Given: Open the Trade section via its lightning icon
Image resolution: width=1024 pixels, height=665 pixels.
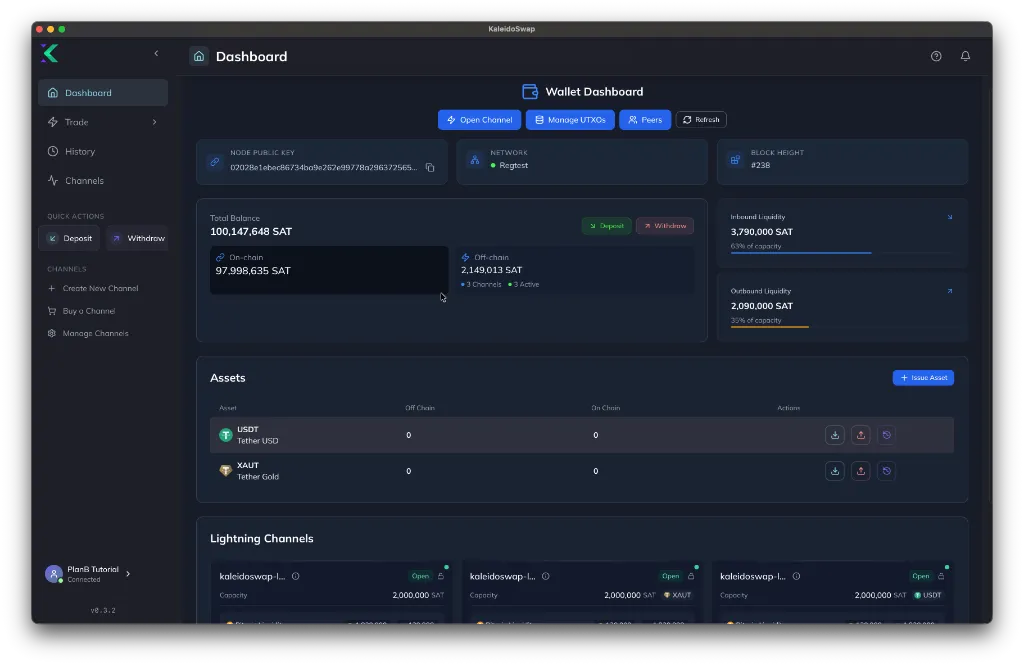Looking at the screenshot, I should [52, 122].
